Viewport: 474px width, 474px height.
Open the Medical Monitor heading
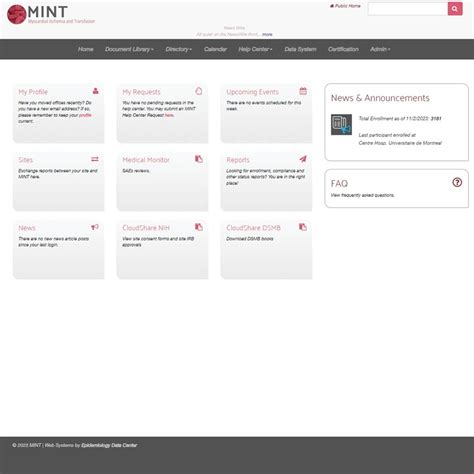point(146,160)
